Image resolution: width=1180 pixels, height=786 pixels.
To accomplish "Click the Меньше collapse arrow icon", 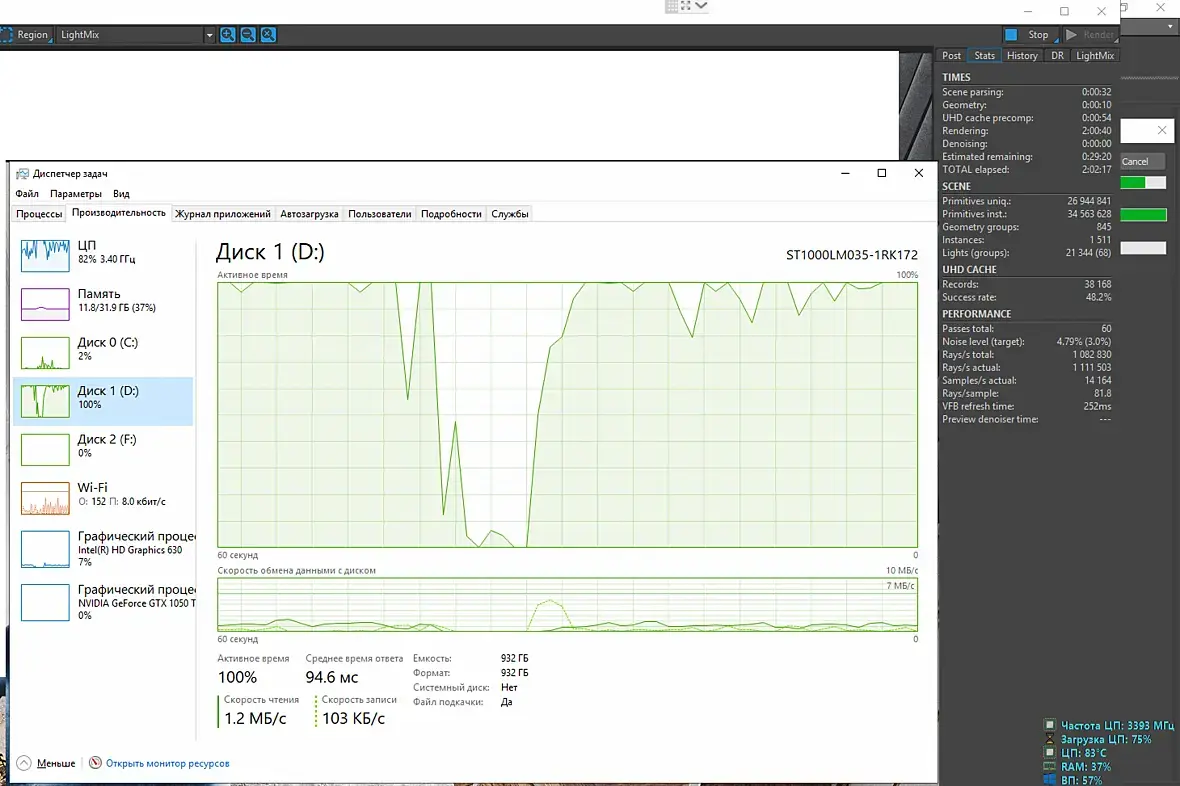I will 24,763.
